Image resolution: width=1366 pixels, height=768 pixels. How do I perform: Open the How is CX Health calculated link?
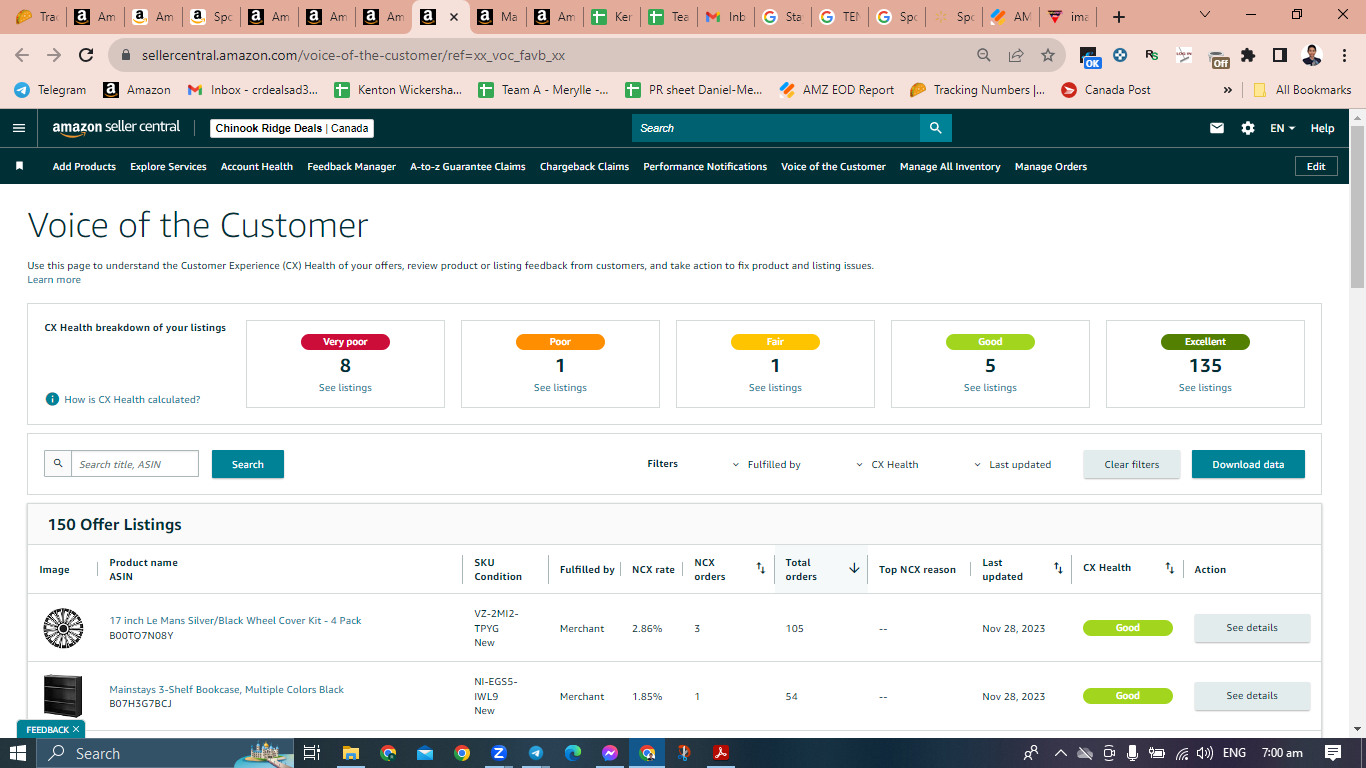coord(132,399)
